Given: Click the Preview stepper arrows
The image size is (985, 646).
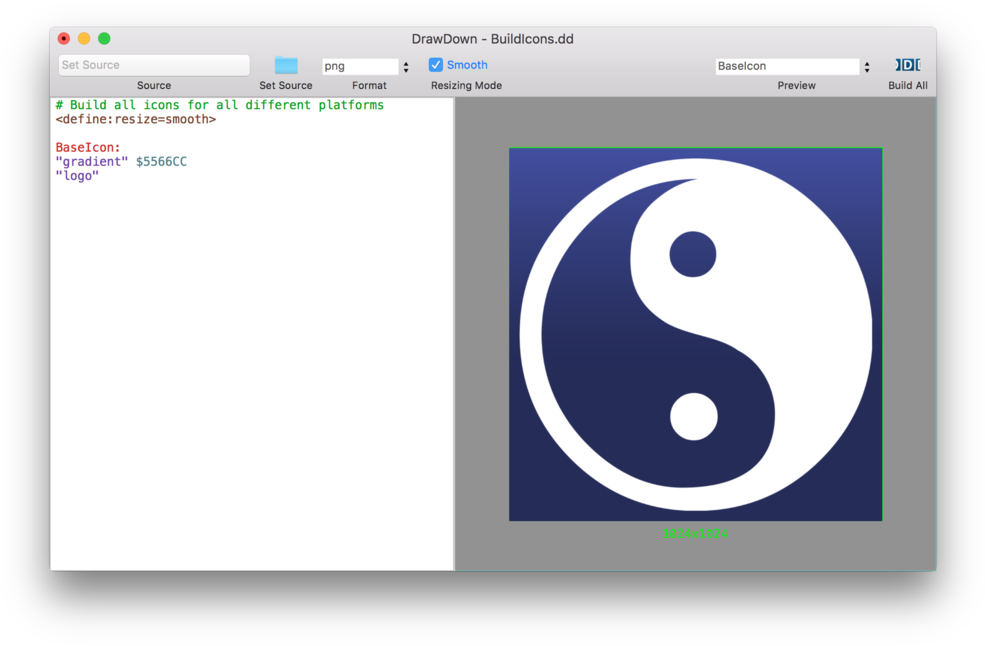Looking at the screenshot, I should coord(866,66).
